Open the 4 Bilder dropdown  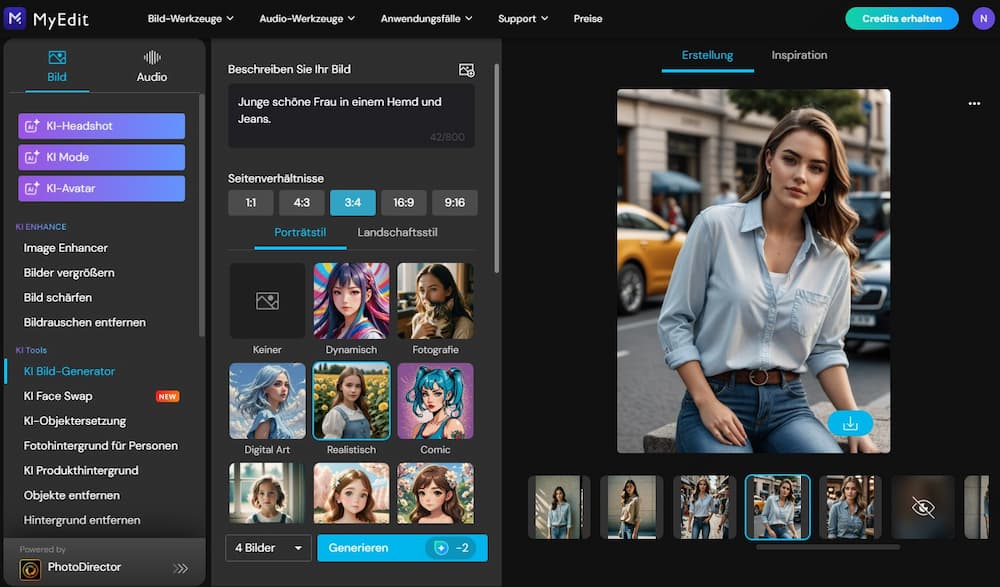(267, 548)
